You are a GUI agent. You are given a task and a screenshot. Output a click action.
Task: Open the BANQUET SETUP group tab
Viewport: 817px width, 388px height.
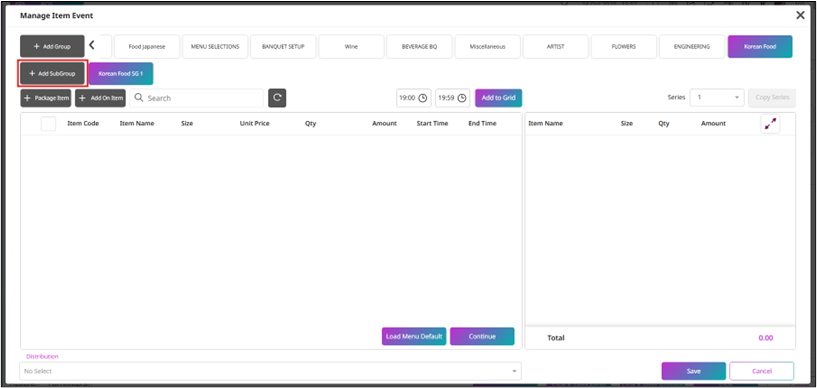coord(283,46)
